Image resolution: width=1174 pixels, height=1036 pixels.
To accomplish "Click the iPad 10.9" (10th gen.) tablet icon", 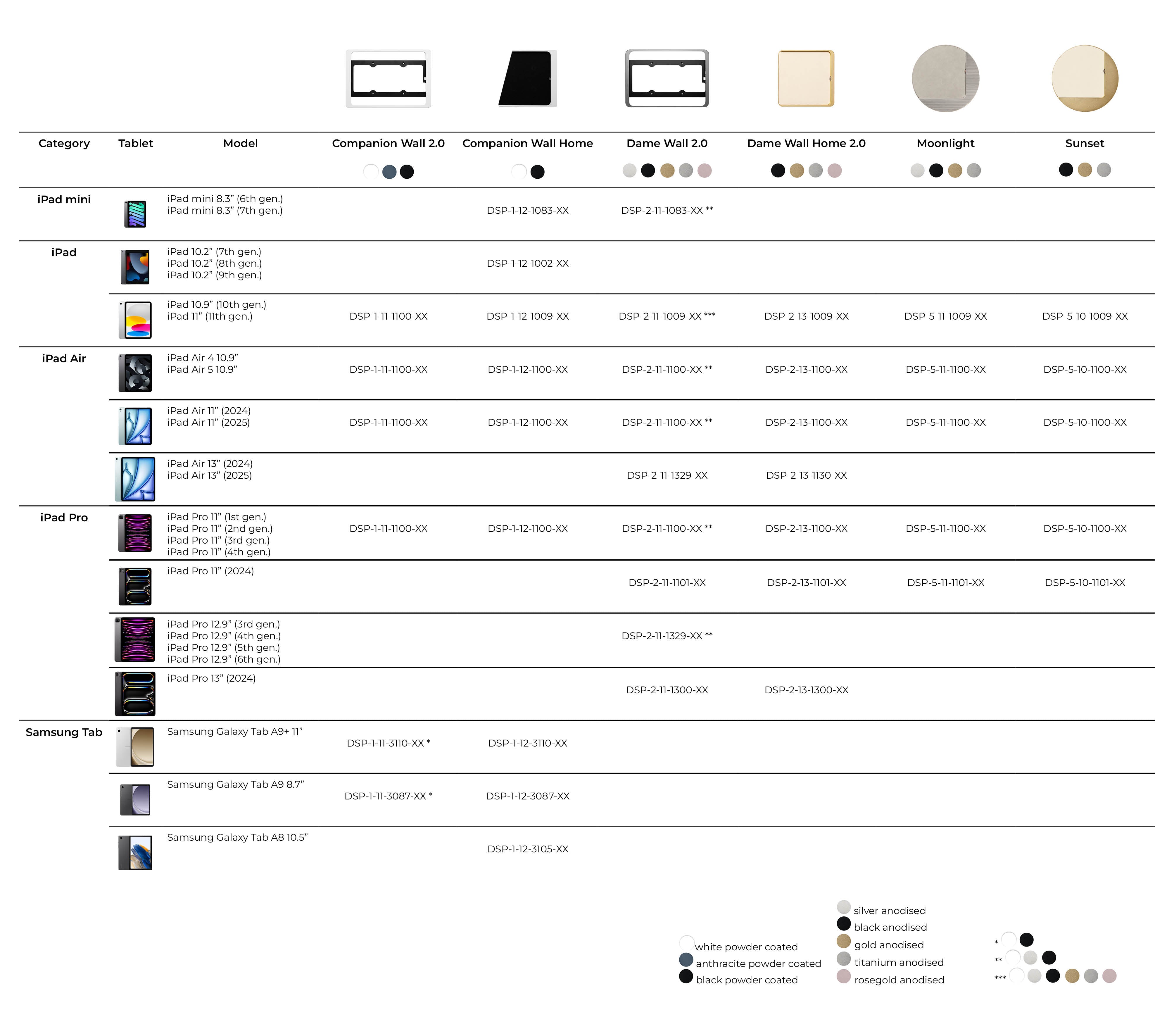I will (136, 320).
